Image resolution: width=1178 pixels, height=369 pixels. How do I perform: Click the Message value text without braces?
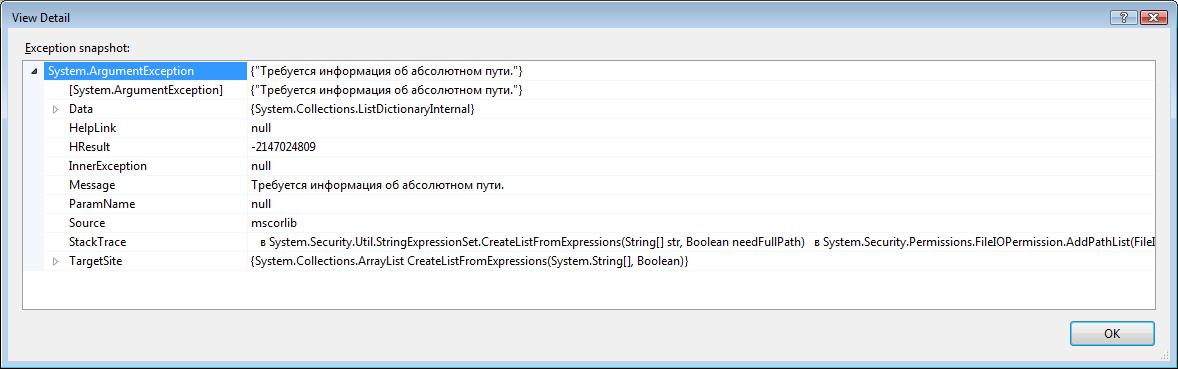pyautogui.click(x=377, y=185)
